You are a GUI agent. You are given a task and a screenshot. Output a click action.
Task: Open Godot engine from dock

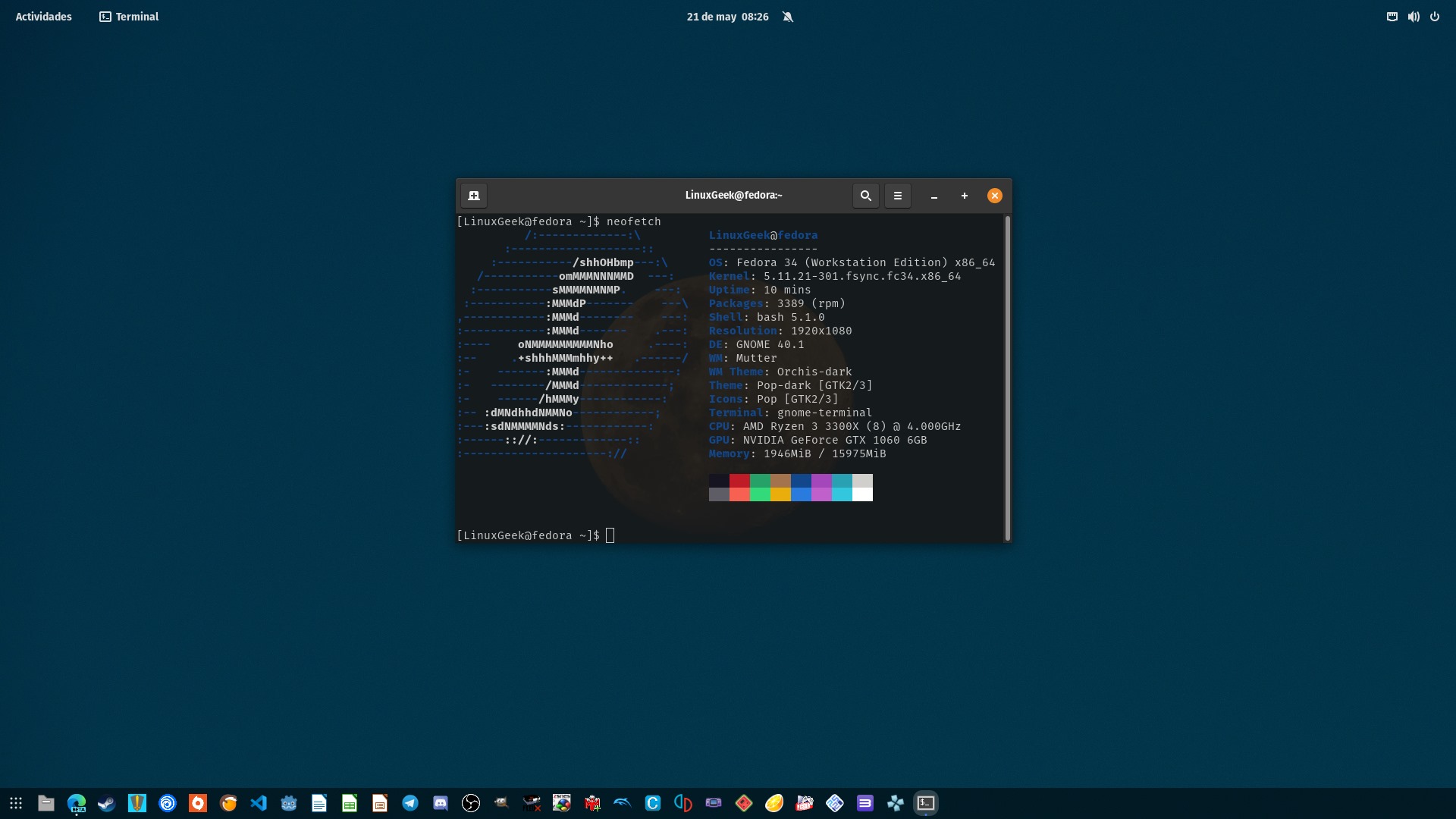pos(289,803)
